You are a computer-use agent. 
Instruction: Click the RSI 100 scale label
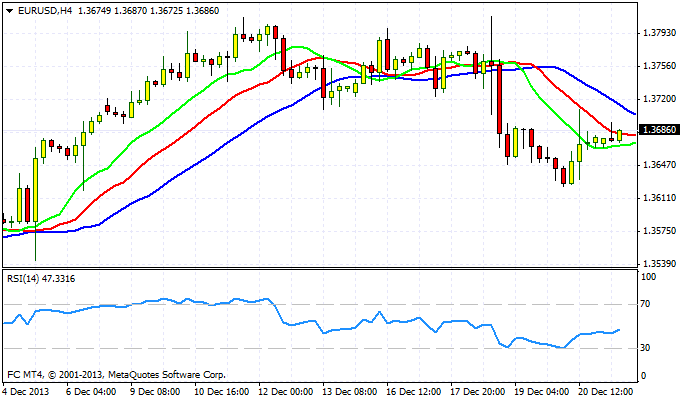(648, 277)
